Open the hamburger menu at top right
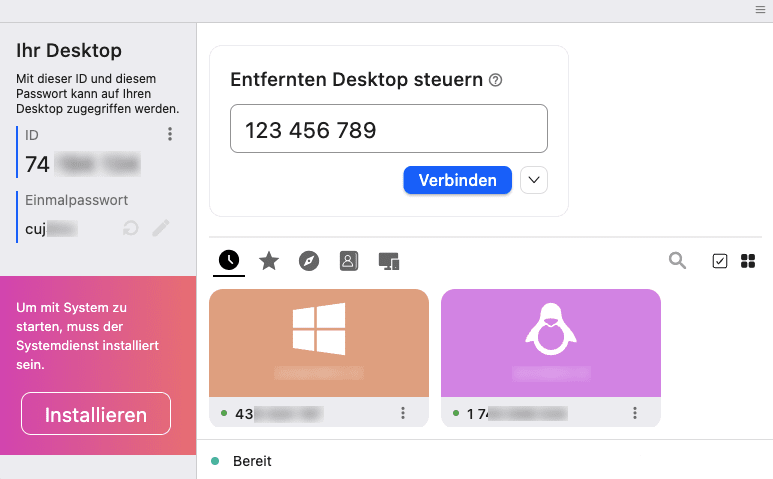 tap(760, 10)
